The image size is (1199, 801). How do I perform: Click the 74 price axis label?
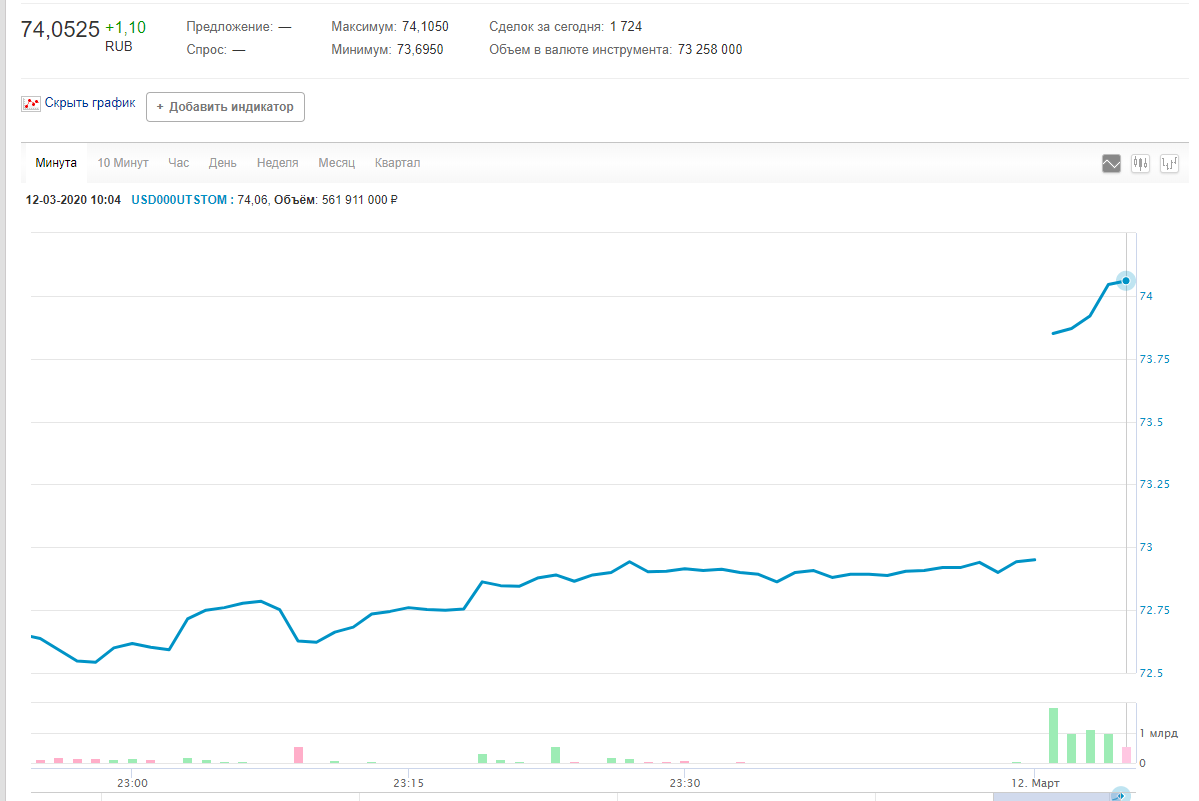click(1145, 296)
